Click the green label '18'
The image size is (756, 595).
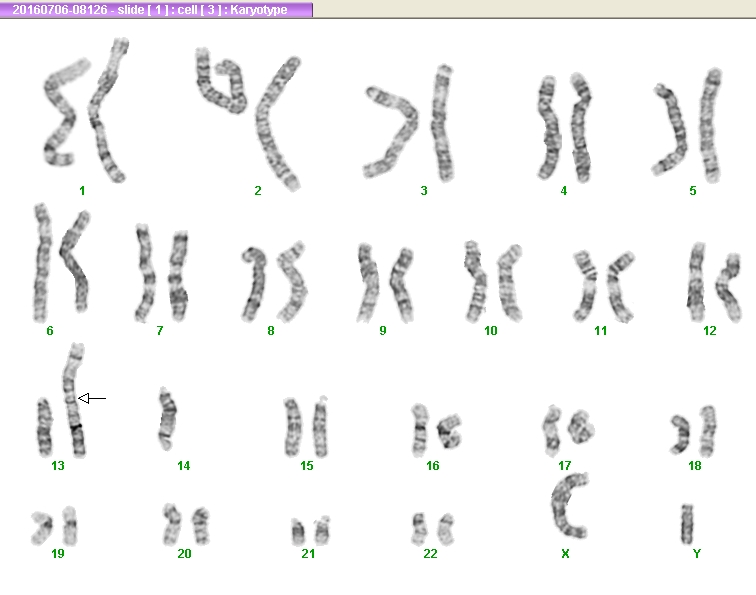tap(695, 466)
